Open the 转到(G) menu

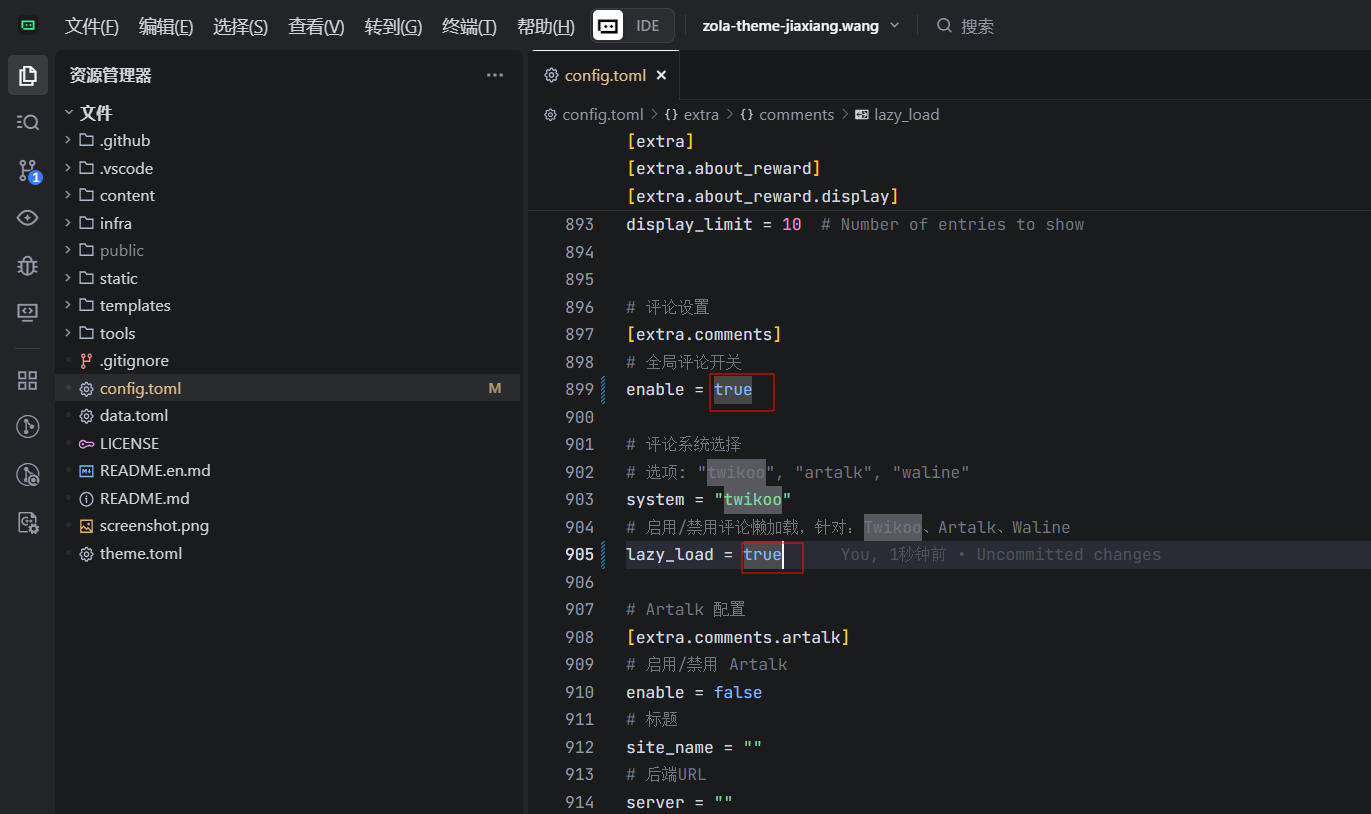(x=393, y=27)
